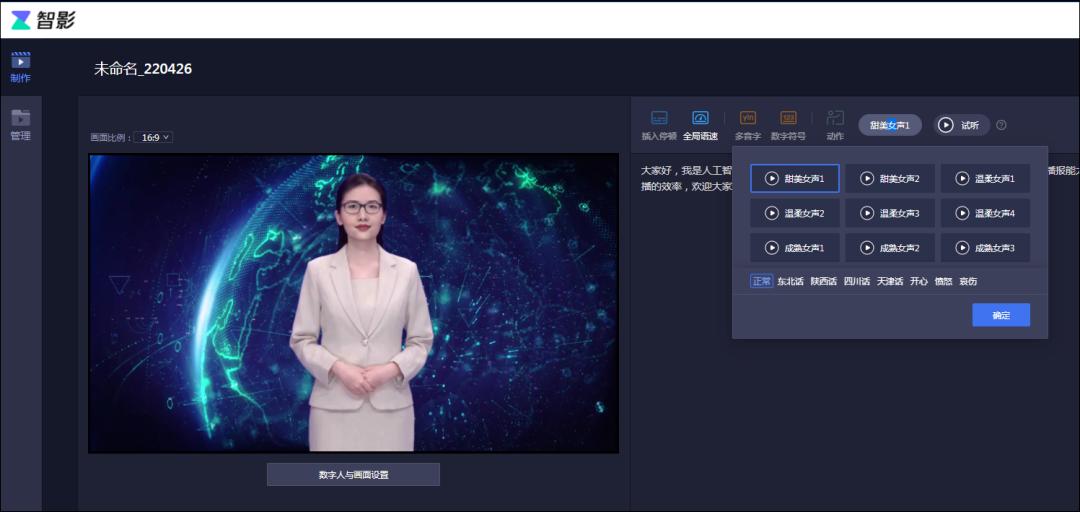
Task: Select the 正常 (normal) voice style
Action: (762, 281)
